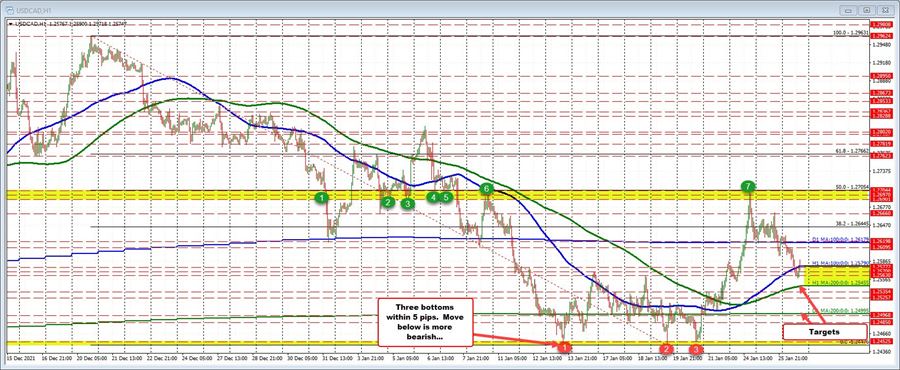Click the 'H1 MA:100:0:0: 1.25790' label
900x370 pixels.
tap(841, 263)
